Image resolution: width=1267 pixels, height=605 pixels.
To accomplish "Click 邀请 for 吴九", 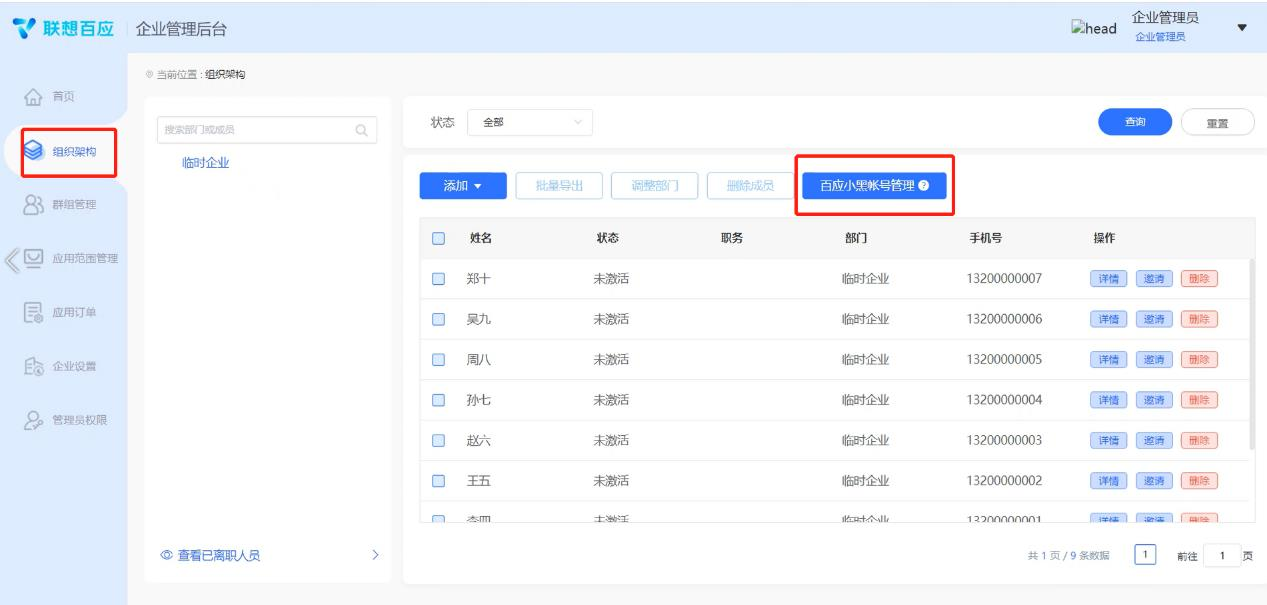I will pos(1154,319).
